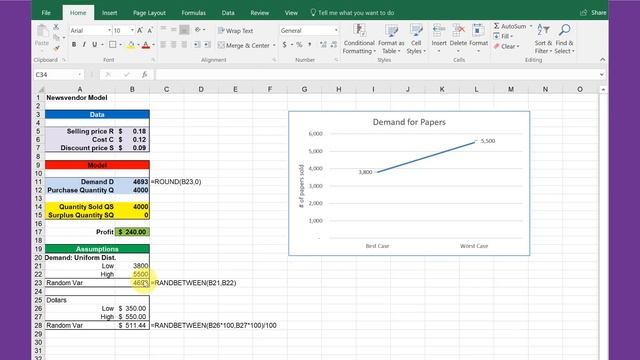Apply red Font Color letter A
The width and height of the screenshot is (640, 360).
(x=146, y=45)
